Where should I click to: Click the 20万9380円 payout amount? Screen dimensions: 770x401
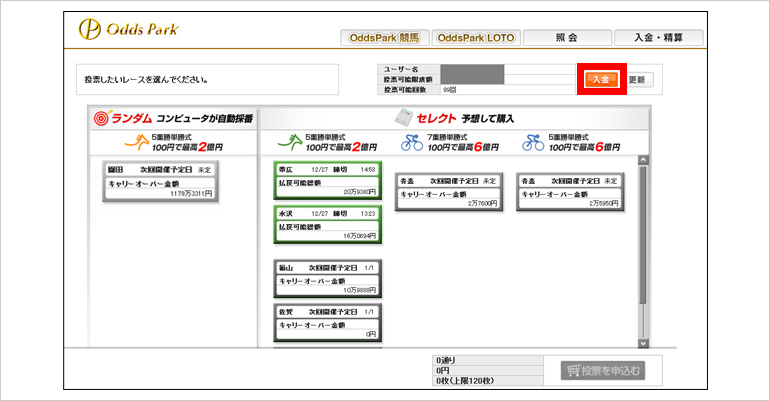(359, 192)
